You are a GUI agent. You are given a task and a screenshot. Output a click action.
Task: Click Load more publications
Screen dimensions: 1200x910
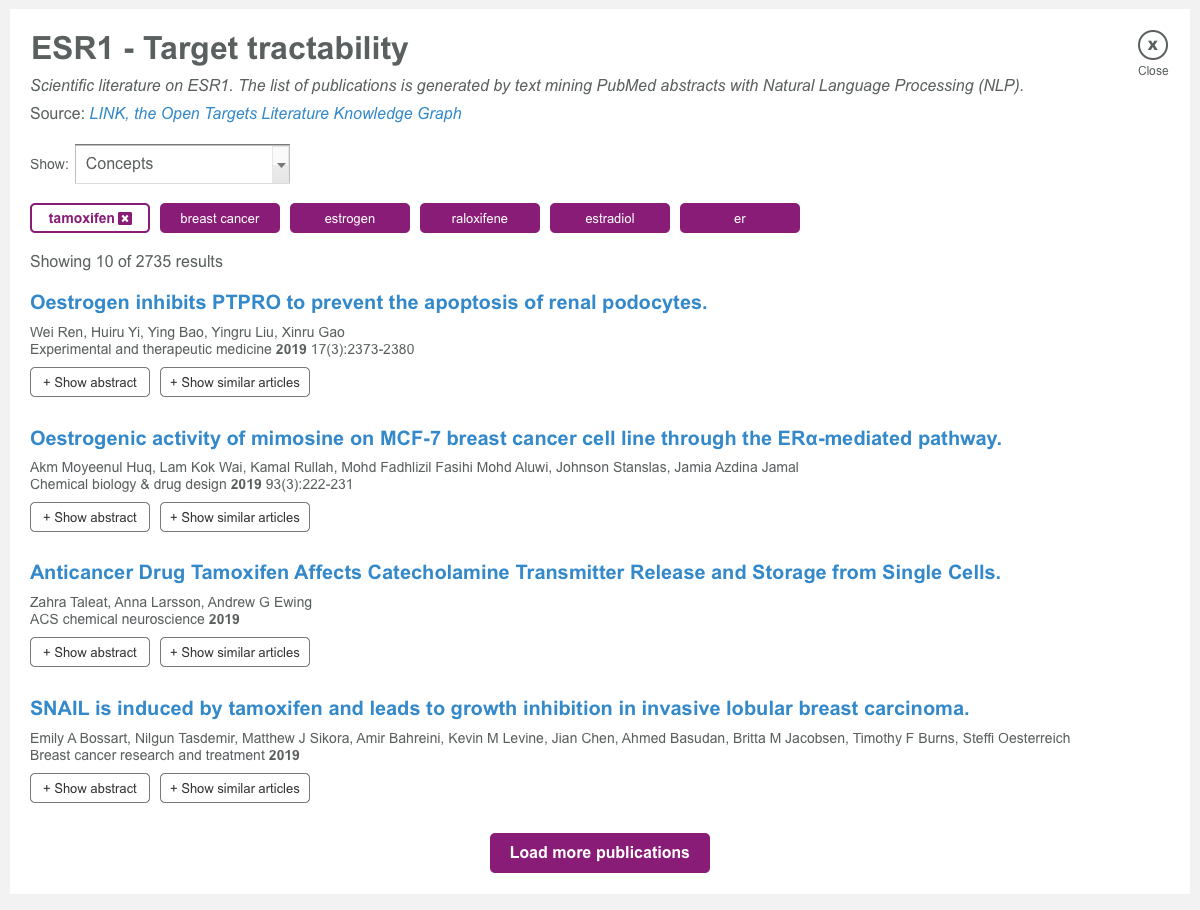click(x=599, y=852)
